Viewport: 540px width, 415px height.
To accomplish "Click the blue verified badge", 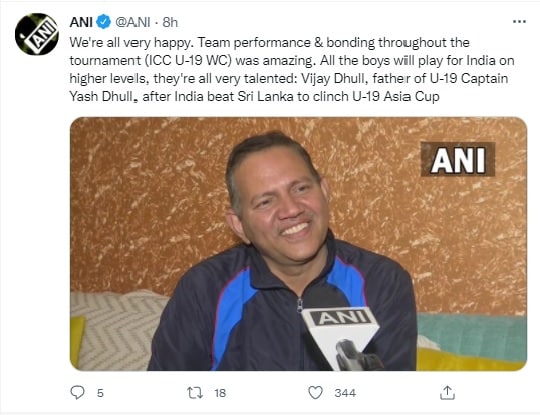I will point(103,22).
